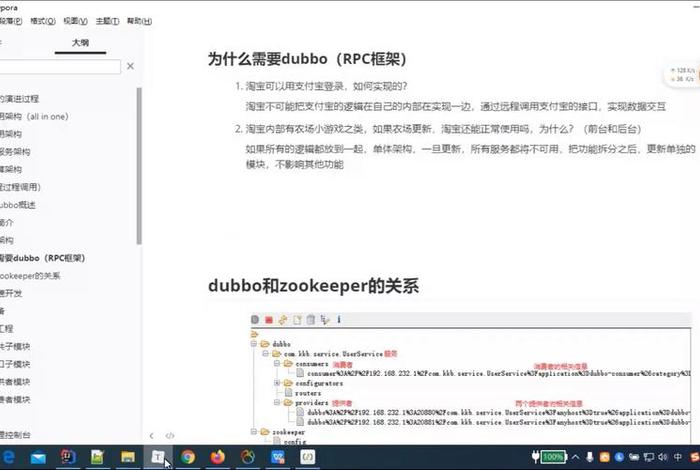700x470 pixels.
Task: Open the 主题(T) menu
Action: click(x=107, y=21)
